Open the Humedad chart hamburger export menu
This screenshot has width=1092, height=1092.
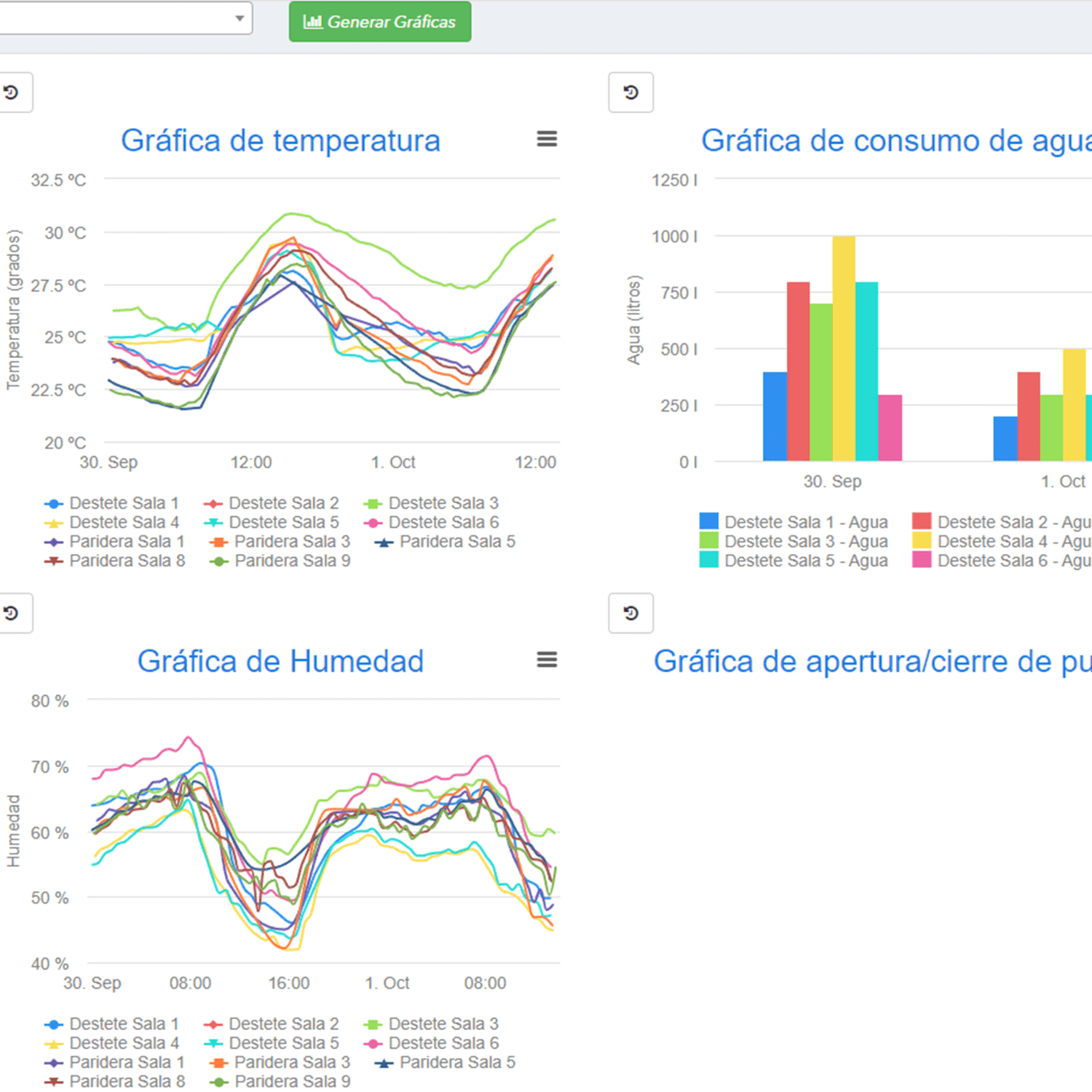pos(547,660)
